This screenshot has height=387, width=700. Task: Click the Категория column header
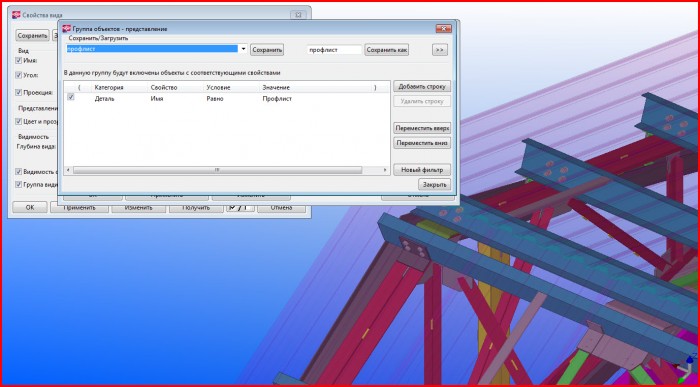[x=109, y=87]
